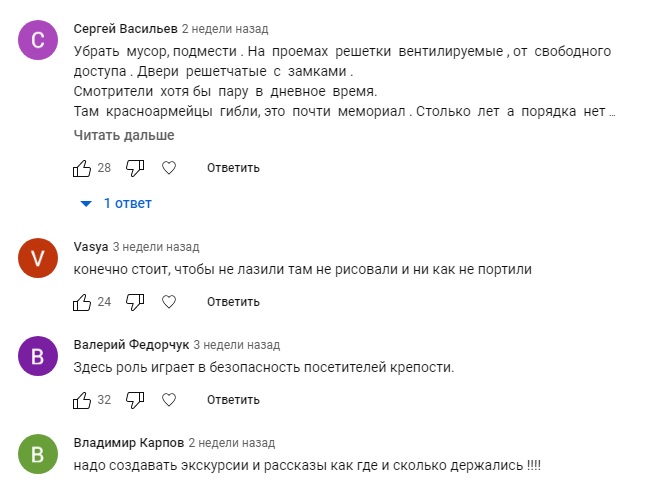The height and width of the screenshot is (484, 670).
Task: Heart Сергей Васильев's comment
Action: click(169, 168)
